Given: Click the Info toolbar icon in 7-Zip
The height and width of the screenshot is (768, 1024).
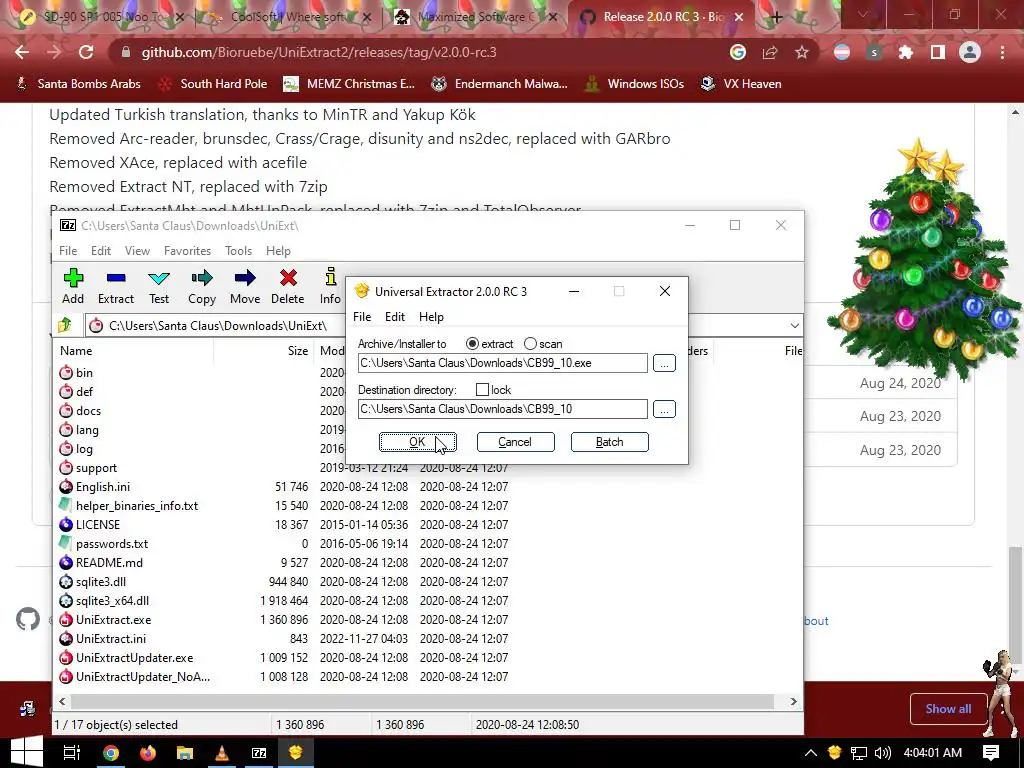Looking at the screenshot, I should pos(330,286).
